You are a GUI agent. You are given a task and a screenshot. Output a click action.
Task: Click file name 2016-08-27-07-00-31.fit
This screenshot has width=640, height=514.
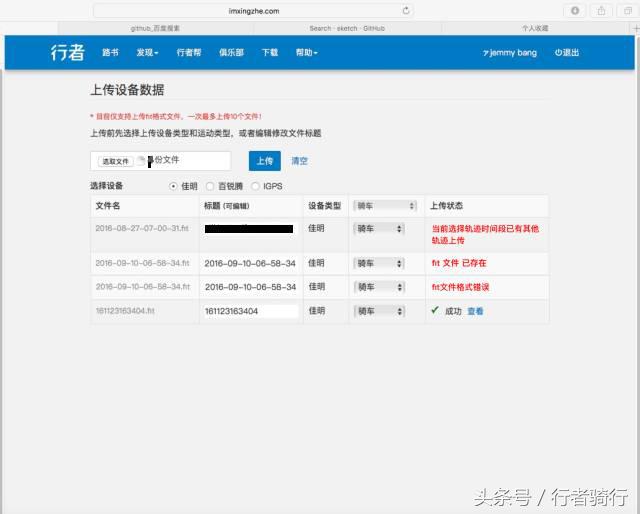[x=142, y=228]
